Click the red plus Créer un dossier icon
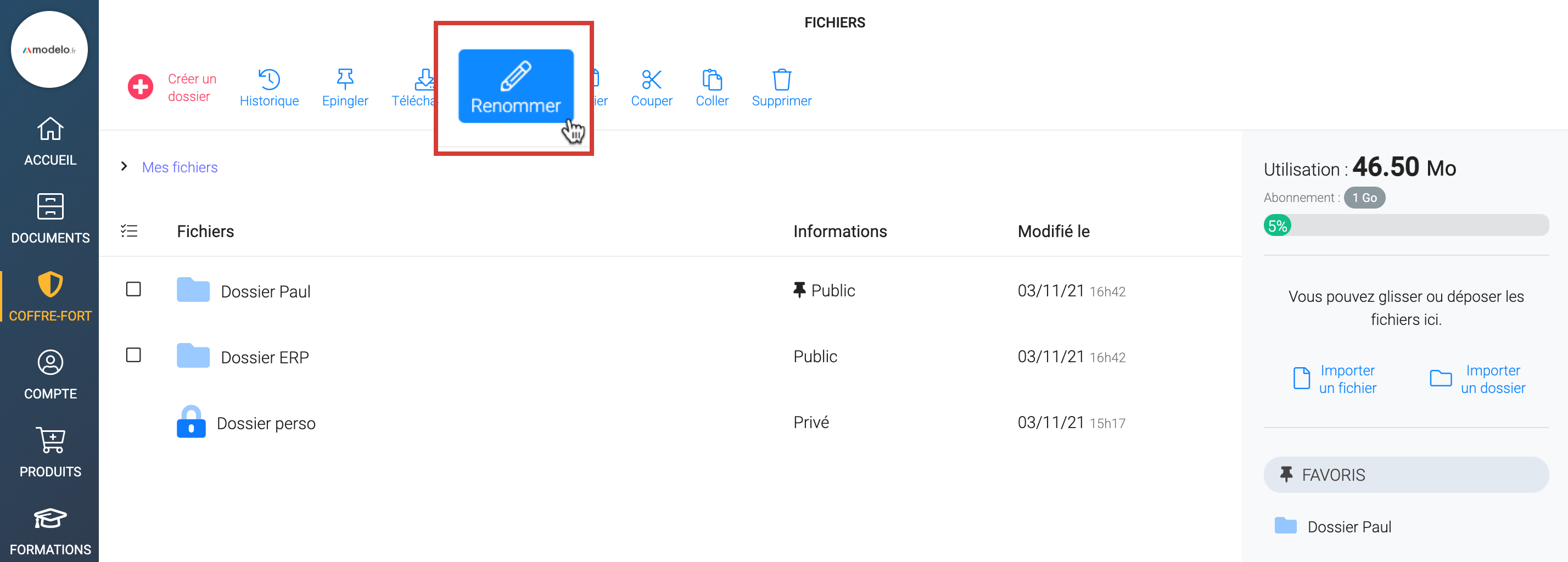 [140, 87]
